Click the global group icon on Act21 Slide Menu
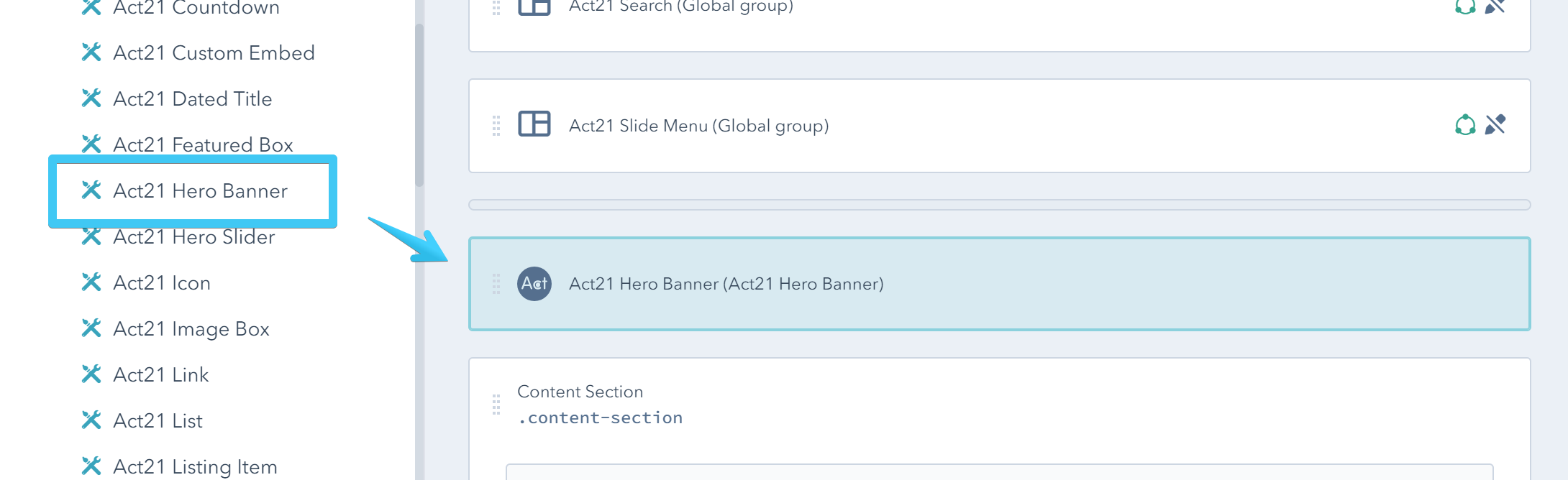 click(x=1465, y=124)
